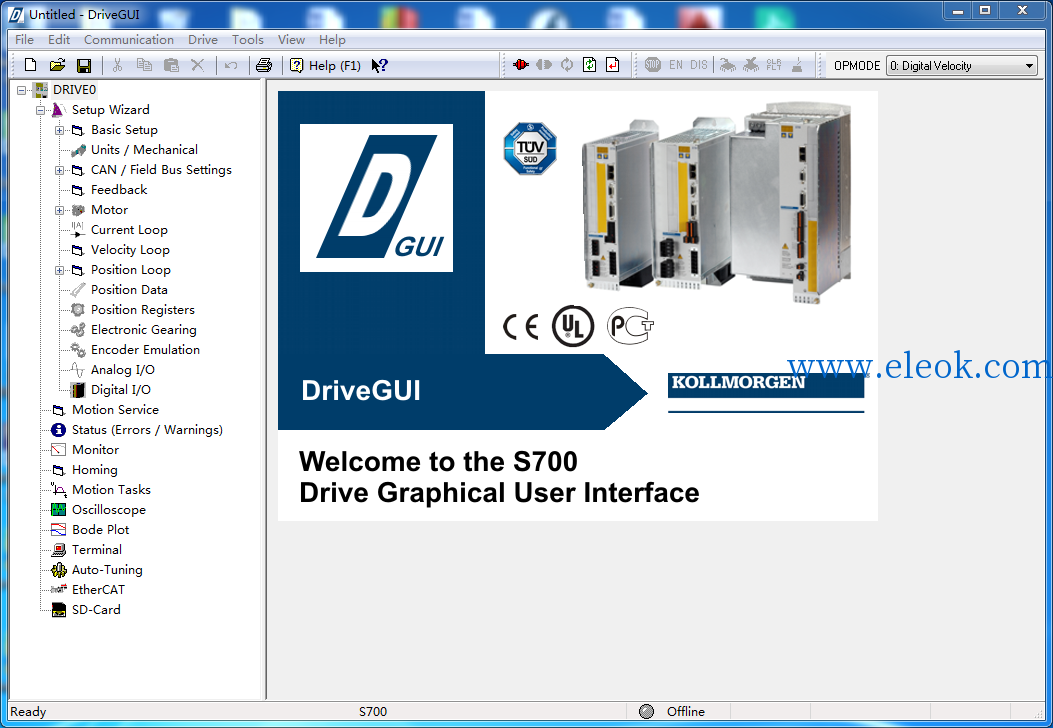Activate the context help arrow with question mark
The image size is (1053, 728).
coord(379,65)
